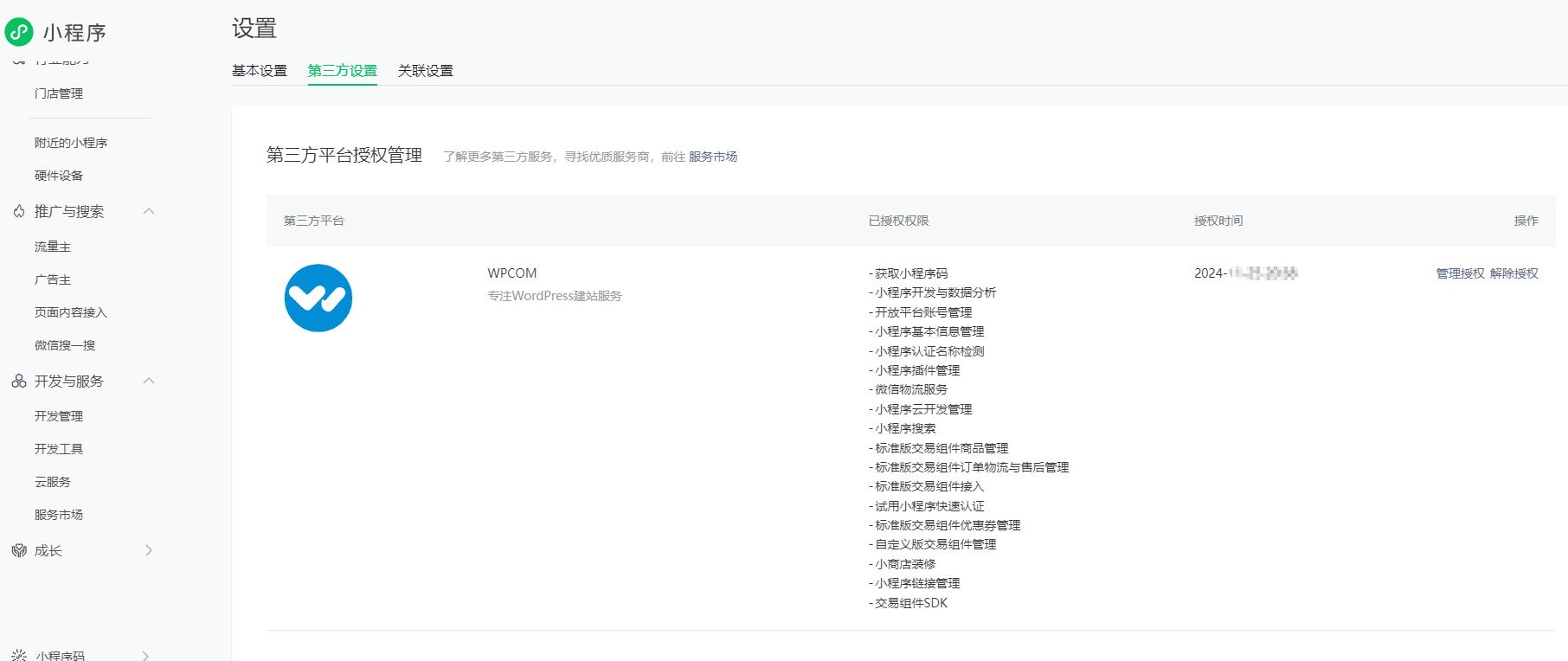Expand the 成长 menu arrow
Screen dimensions: 1568x661
click(149, 550)
